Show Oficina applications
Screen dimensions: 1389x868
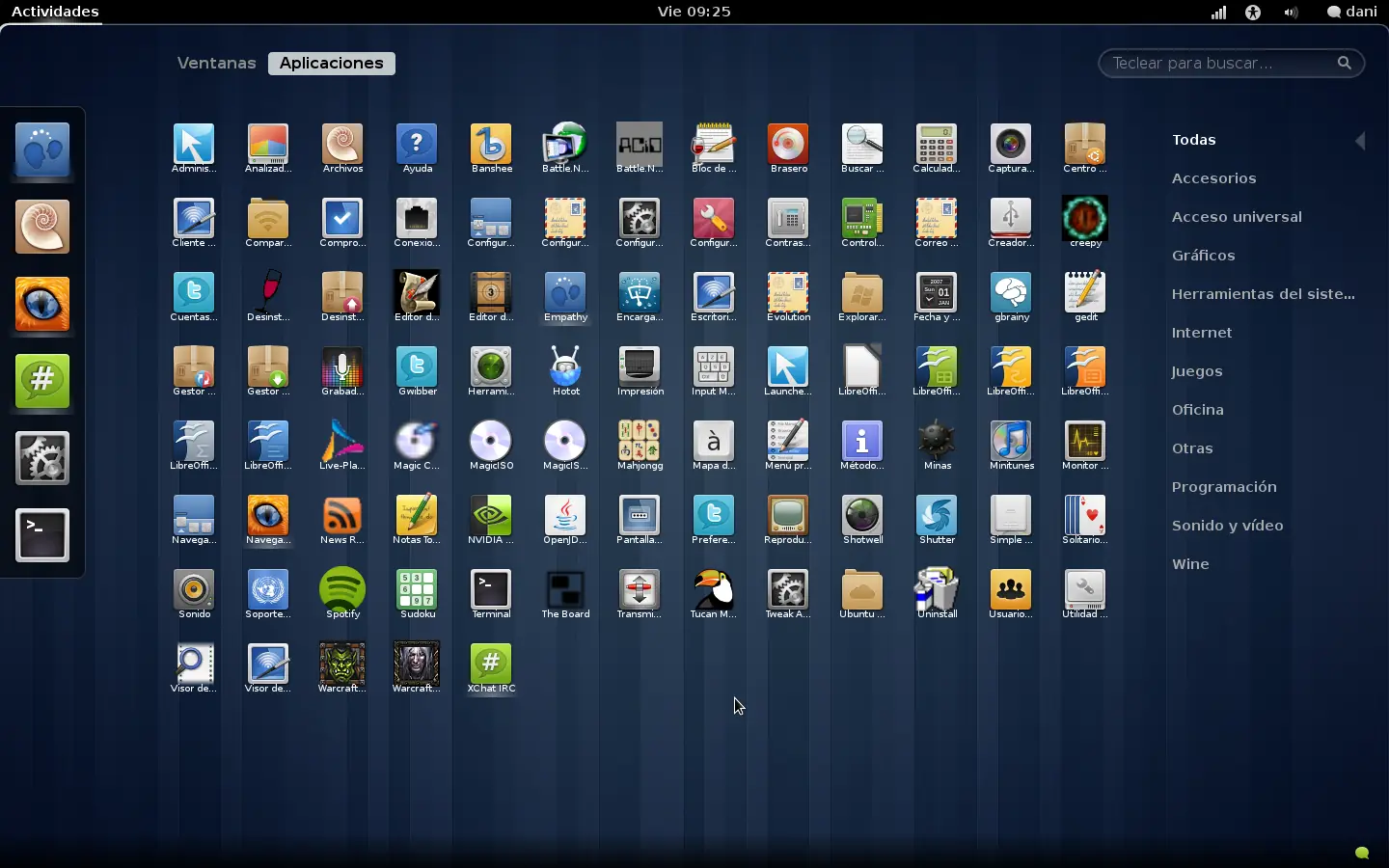coord(1198,410)
